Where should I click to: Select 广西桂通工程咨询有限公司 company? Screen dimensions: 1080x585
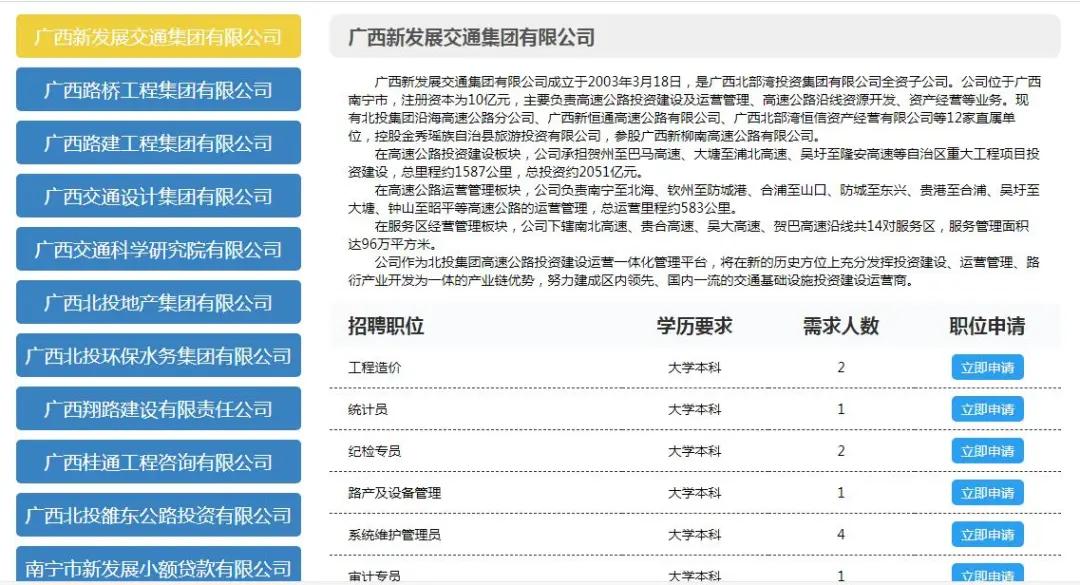click(157, 462)
